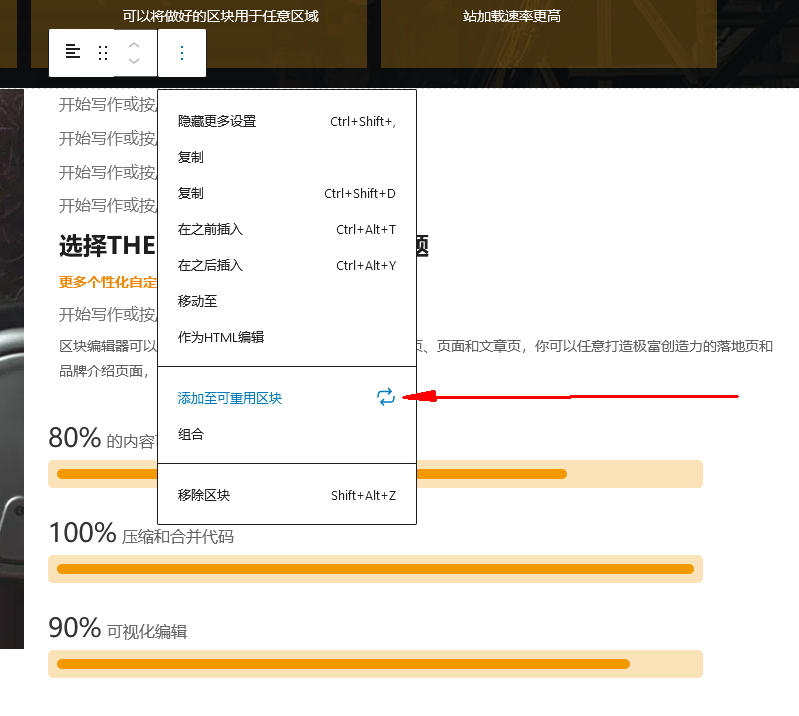The image size is (799, 716).
Task: Click the 选择THE heading text
Action: coord(108,246)
